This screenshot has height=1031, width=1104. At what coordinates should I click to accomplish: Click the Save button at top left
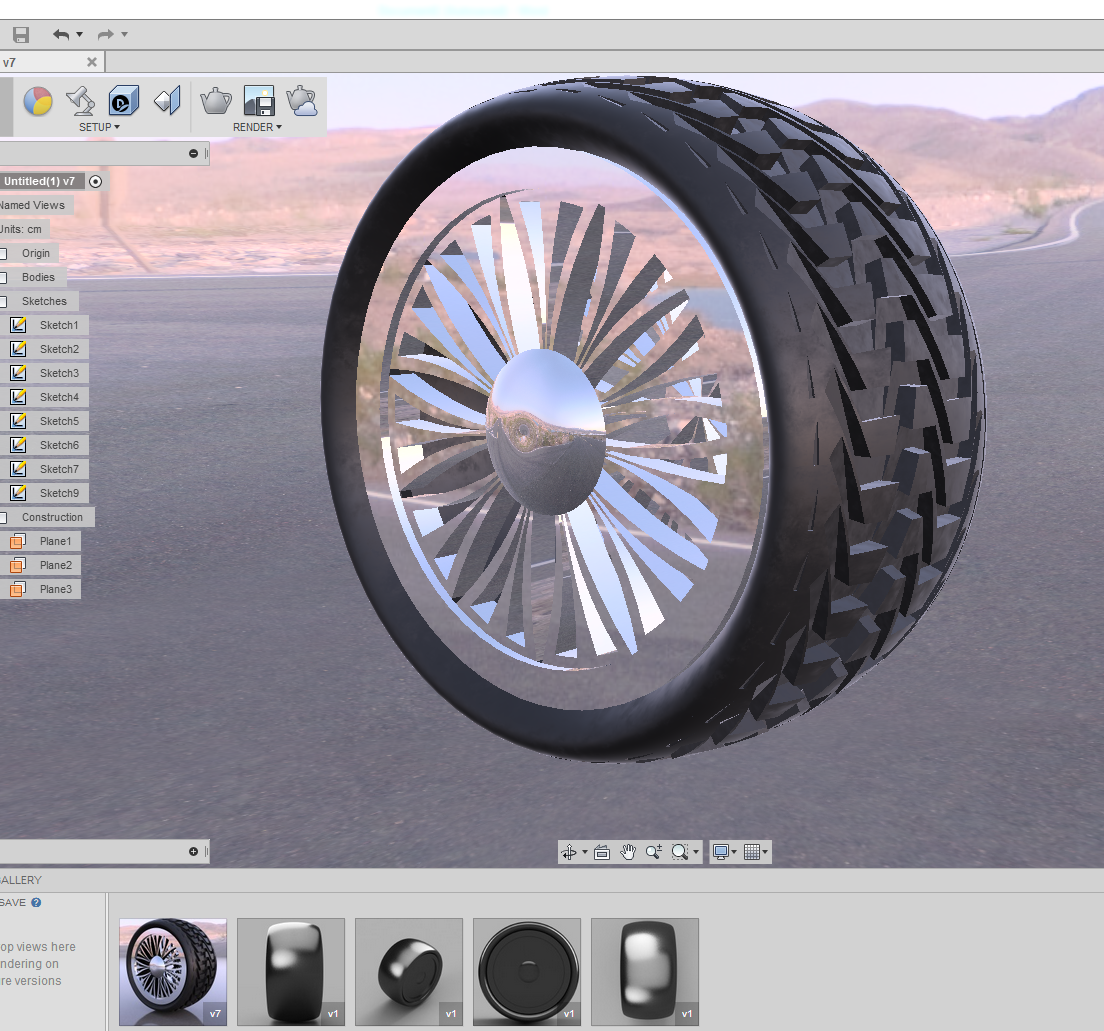[x=20, y=33]
